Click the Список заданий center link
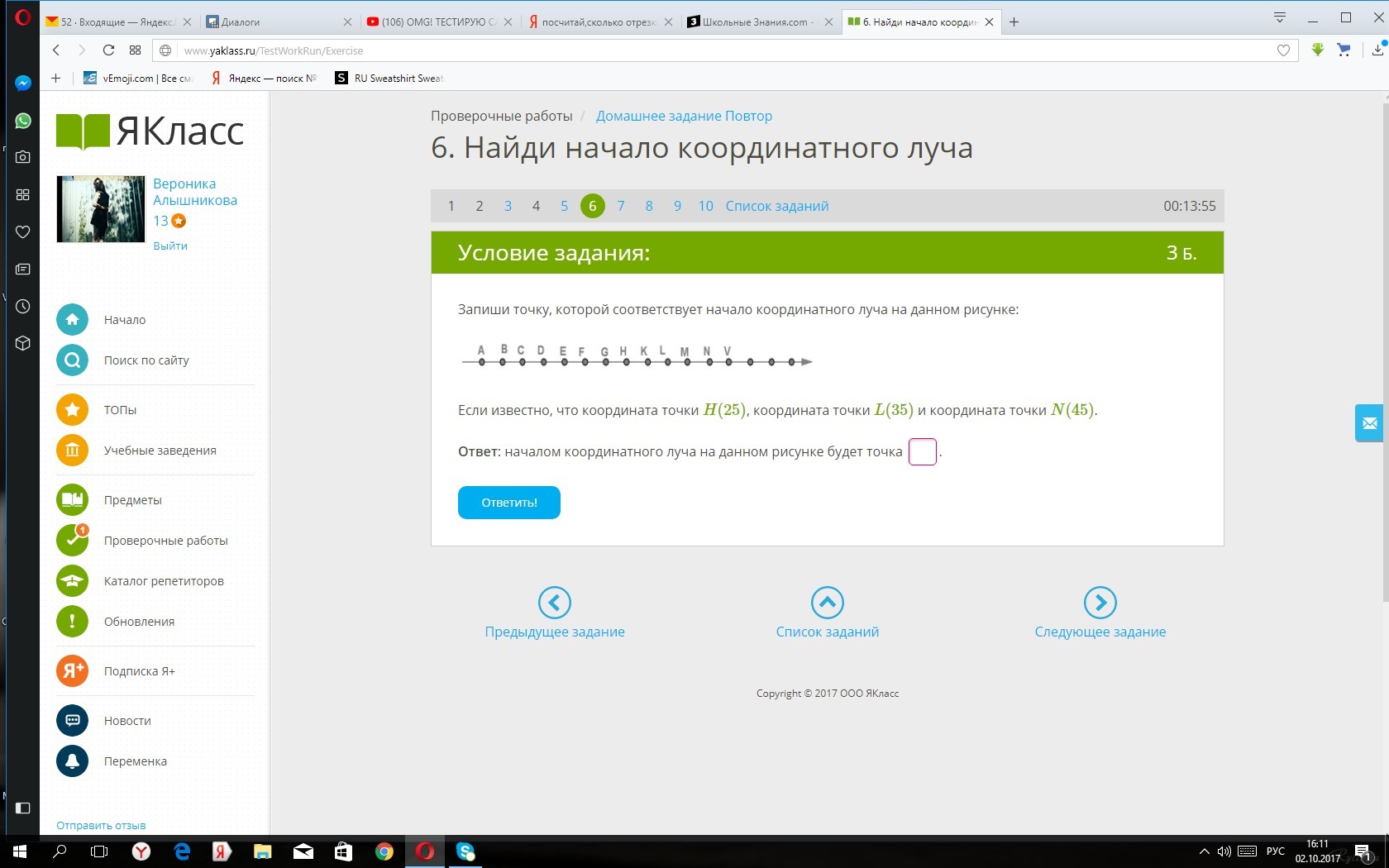 (828, 632)
